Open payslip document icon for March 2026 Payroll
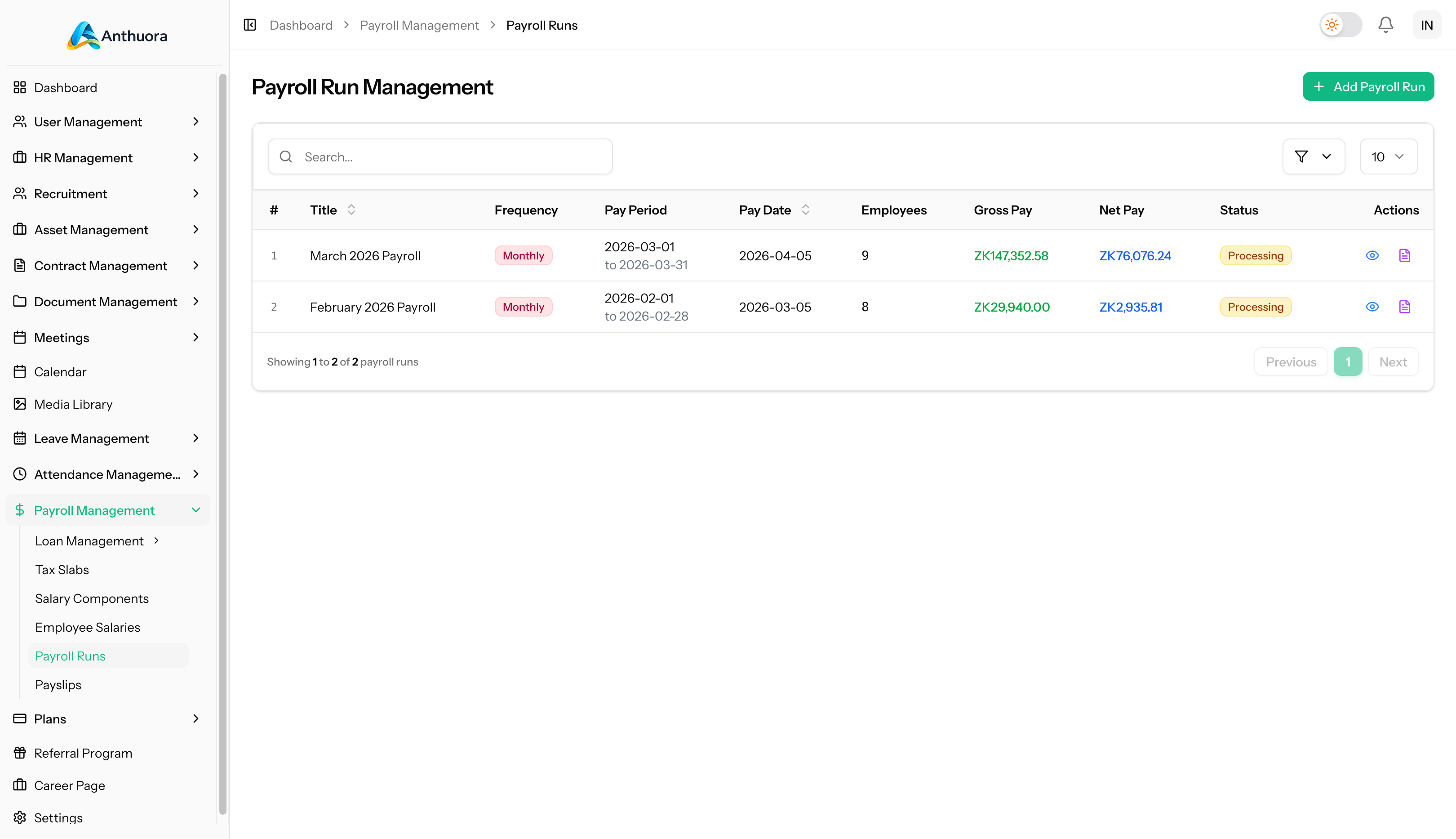The width and height of the screenshot is (1456, 839). 1404,255
